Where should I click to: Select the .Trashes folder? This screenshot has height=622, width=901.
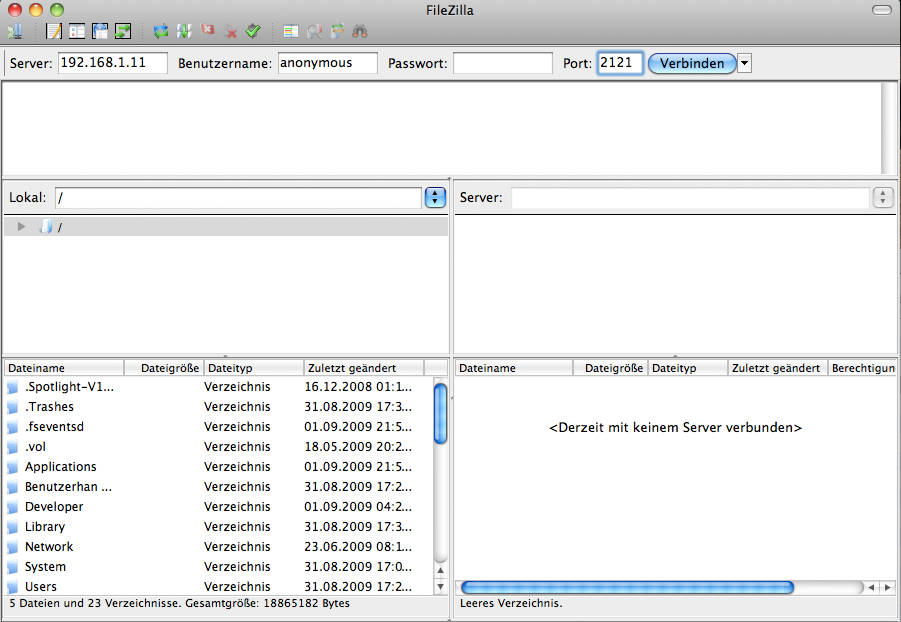pyautogui.click(x=218, y=407)
